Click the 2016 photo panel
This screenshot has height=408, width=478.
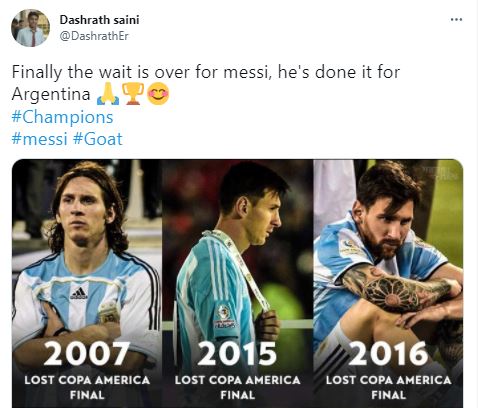point(388,283)
